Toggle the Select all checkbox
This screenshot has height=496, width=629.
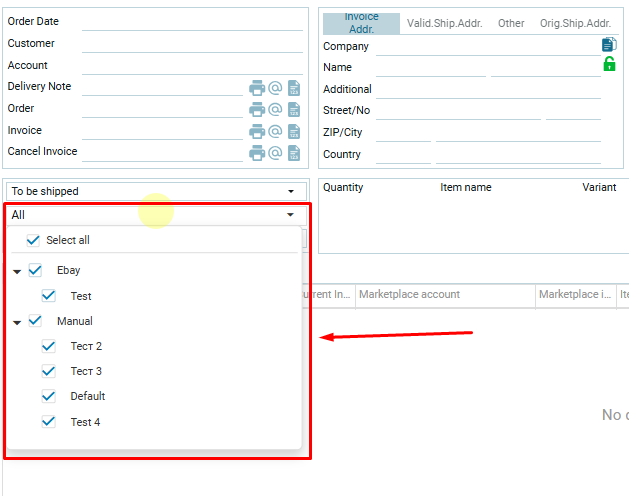[x=34, y=240]
